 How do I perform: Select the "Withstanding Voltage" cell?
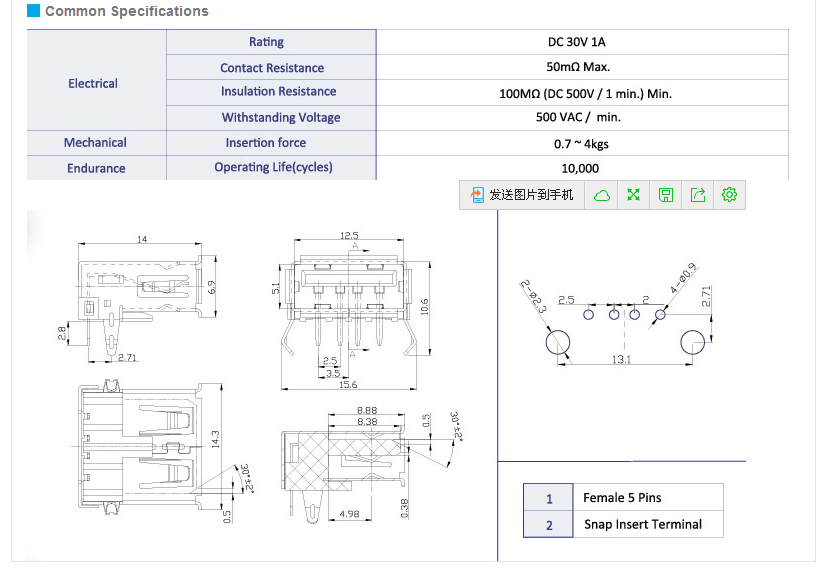pos(271,118)
